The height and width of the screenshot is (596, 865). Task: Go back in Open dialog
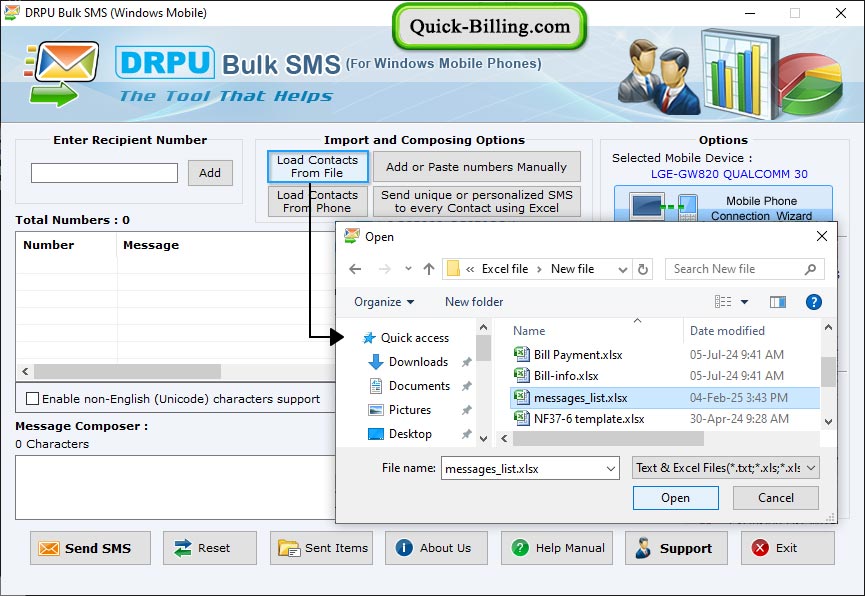[x=355, y=269]
